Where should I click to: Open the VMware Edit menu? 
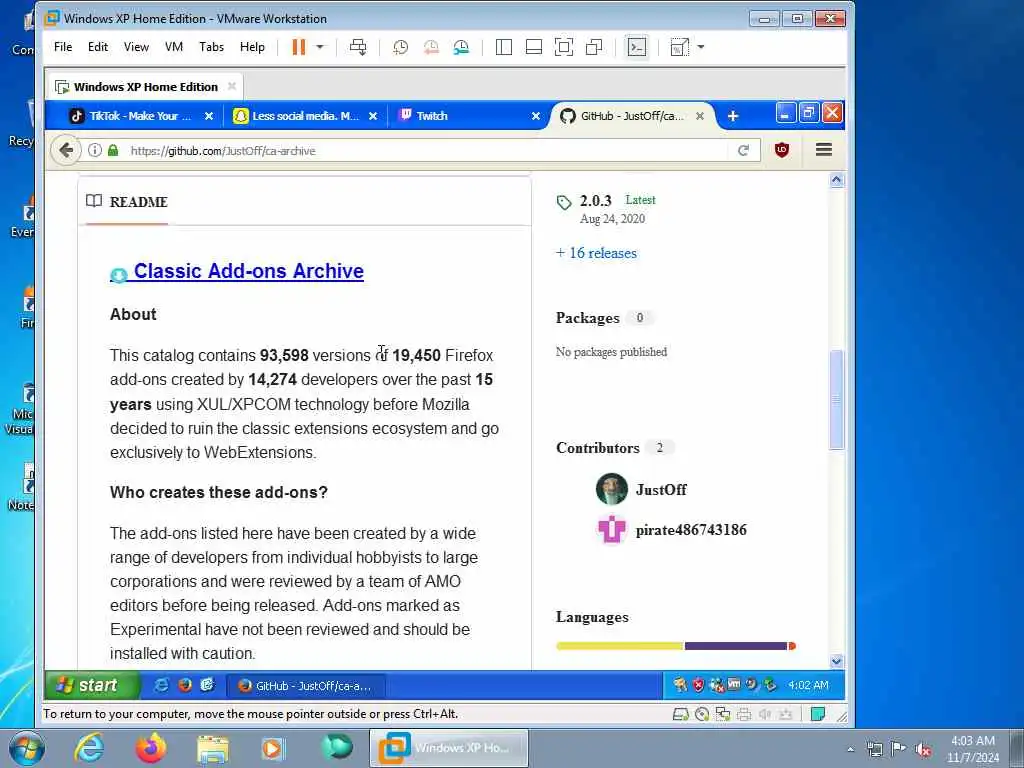pyautogui.click(x=98, y=47)
